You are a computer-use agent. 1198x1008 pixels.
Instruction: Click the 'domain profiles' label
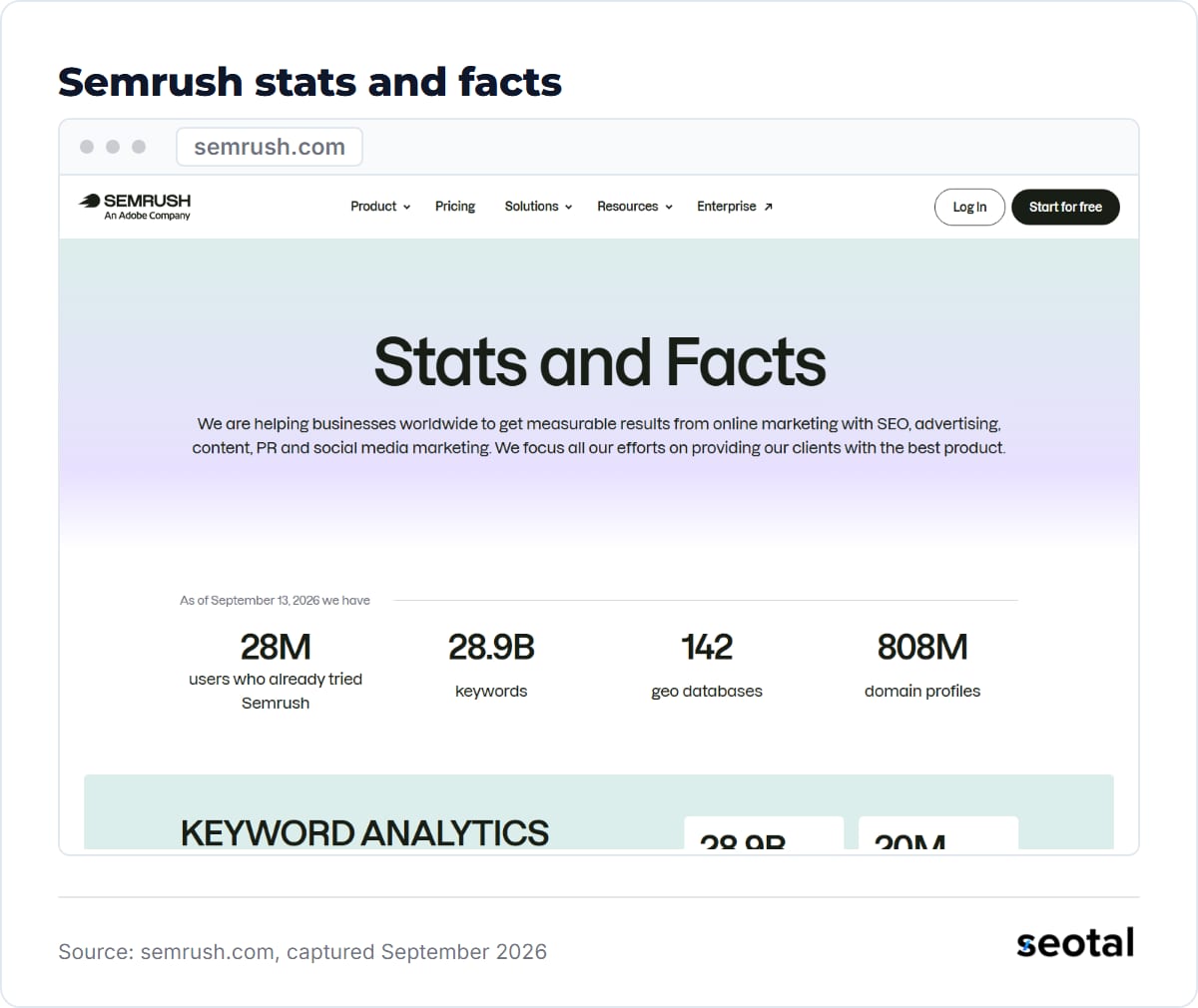pos(922,691)
